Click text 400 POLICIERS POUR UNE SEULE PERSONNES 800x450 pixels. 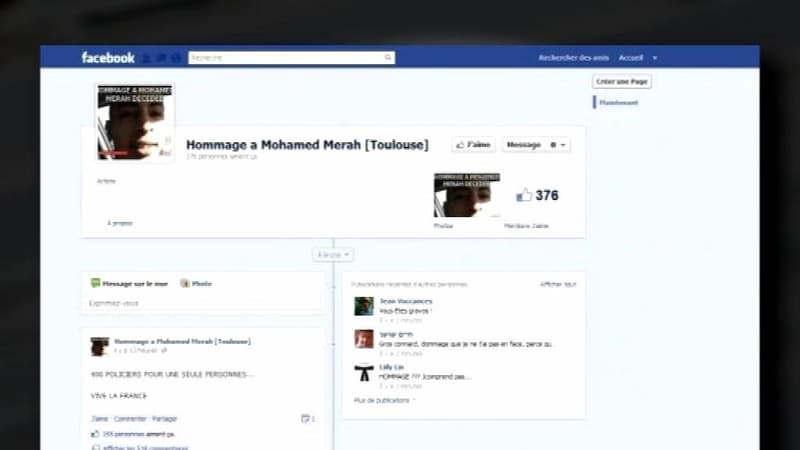(172, 374)
